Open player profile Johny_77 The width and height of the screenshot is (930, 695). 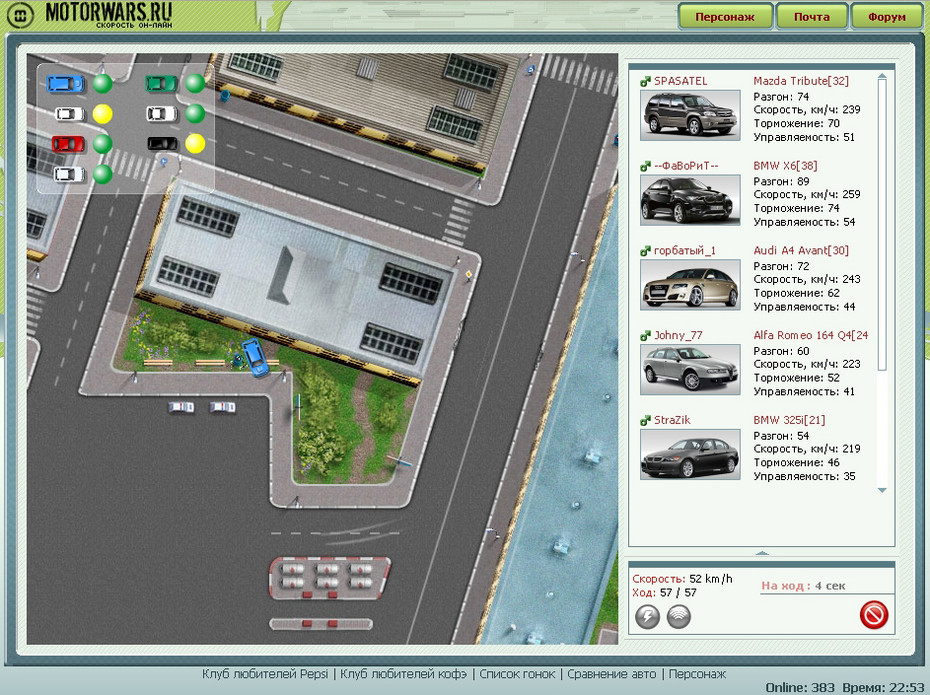[x=678, y=336]
